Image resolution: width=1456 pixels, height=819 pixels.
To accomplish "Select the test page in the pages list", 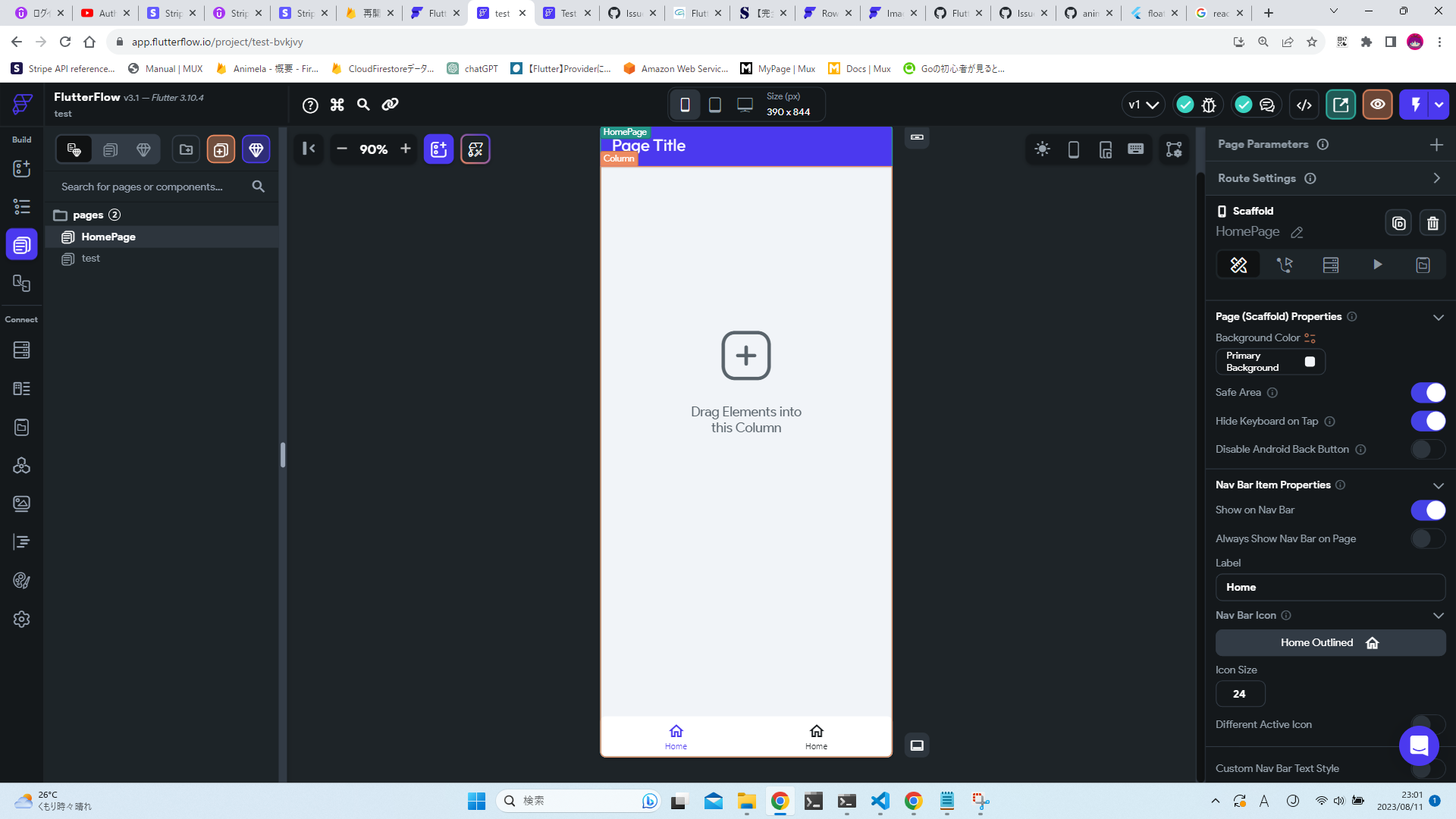I will (x=91, y=259).
